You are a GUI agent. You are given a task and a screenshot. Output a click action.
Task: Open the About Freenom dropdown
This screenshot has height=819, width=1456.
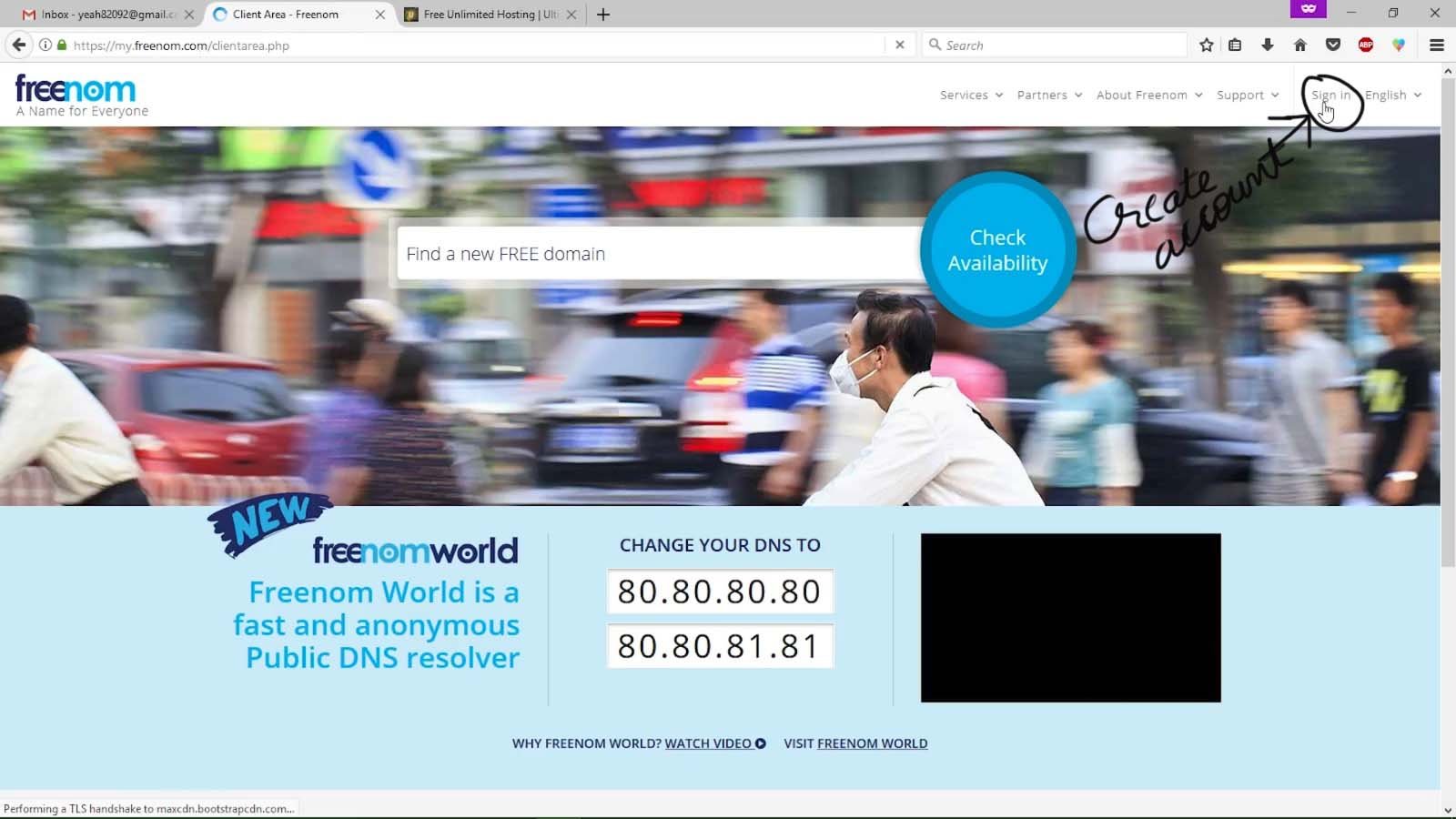(1149, 95)
